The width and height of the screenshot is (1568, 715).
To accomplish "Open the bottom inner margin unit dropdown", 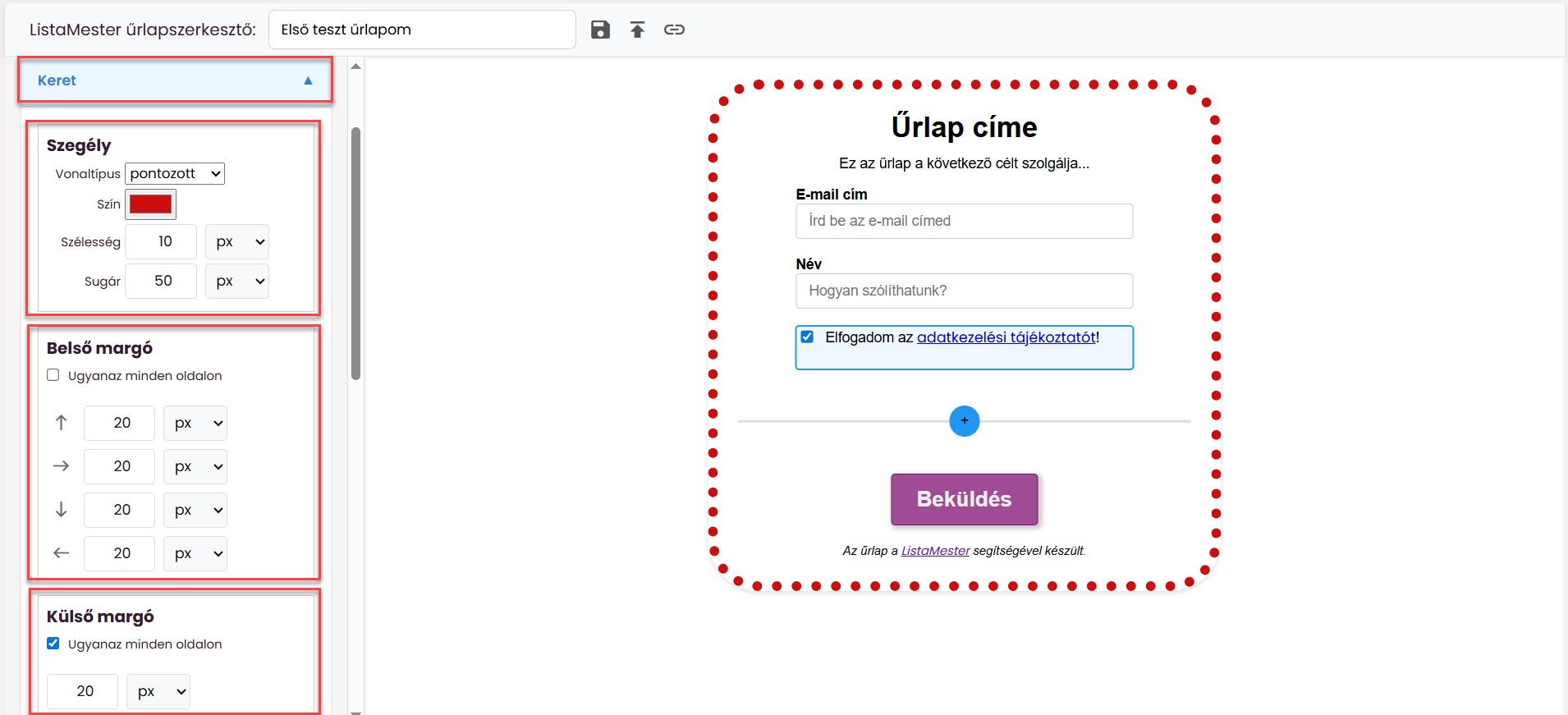I will 195,510.
